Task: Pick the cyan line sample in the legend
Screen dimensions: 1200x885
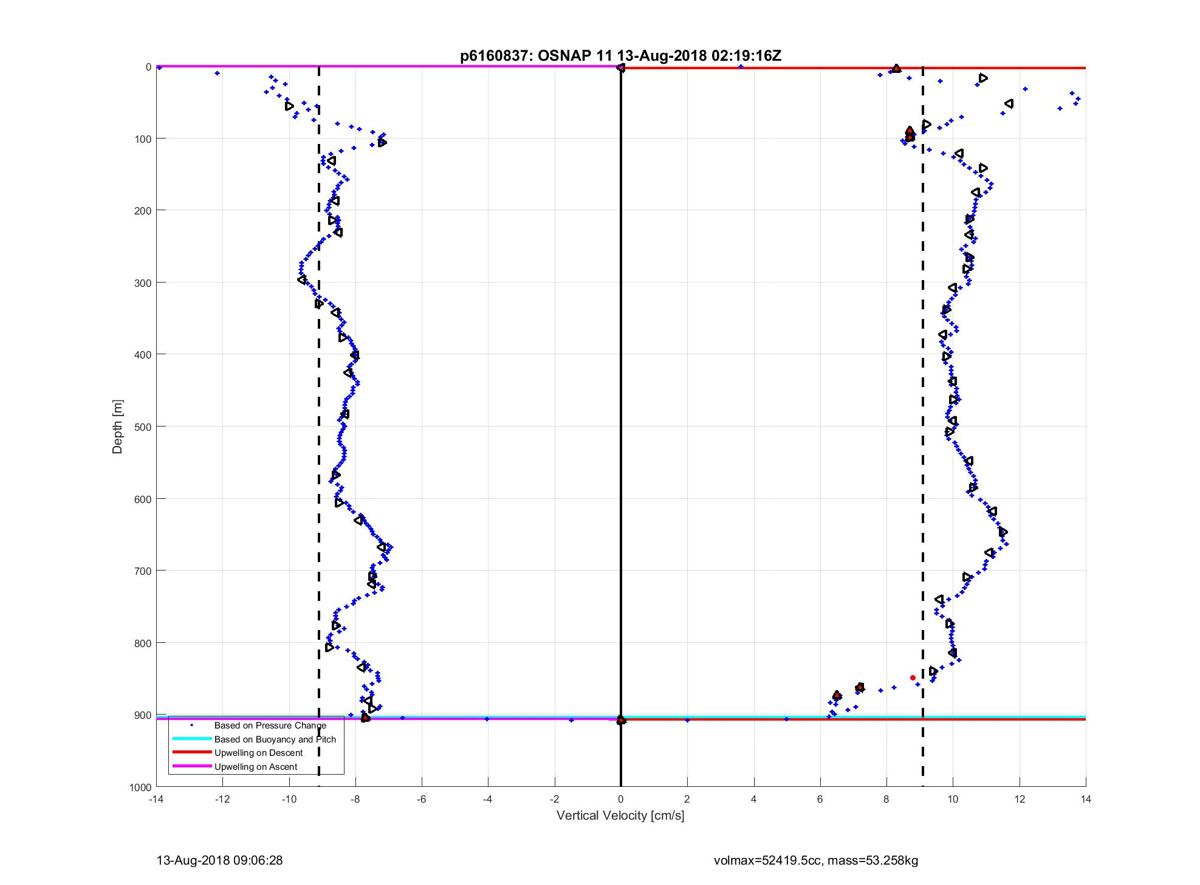Action: point(191,739)
